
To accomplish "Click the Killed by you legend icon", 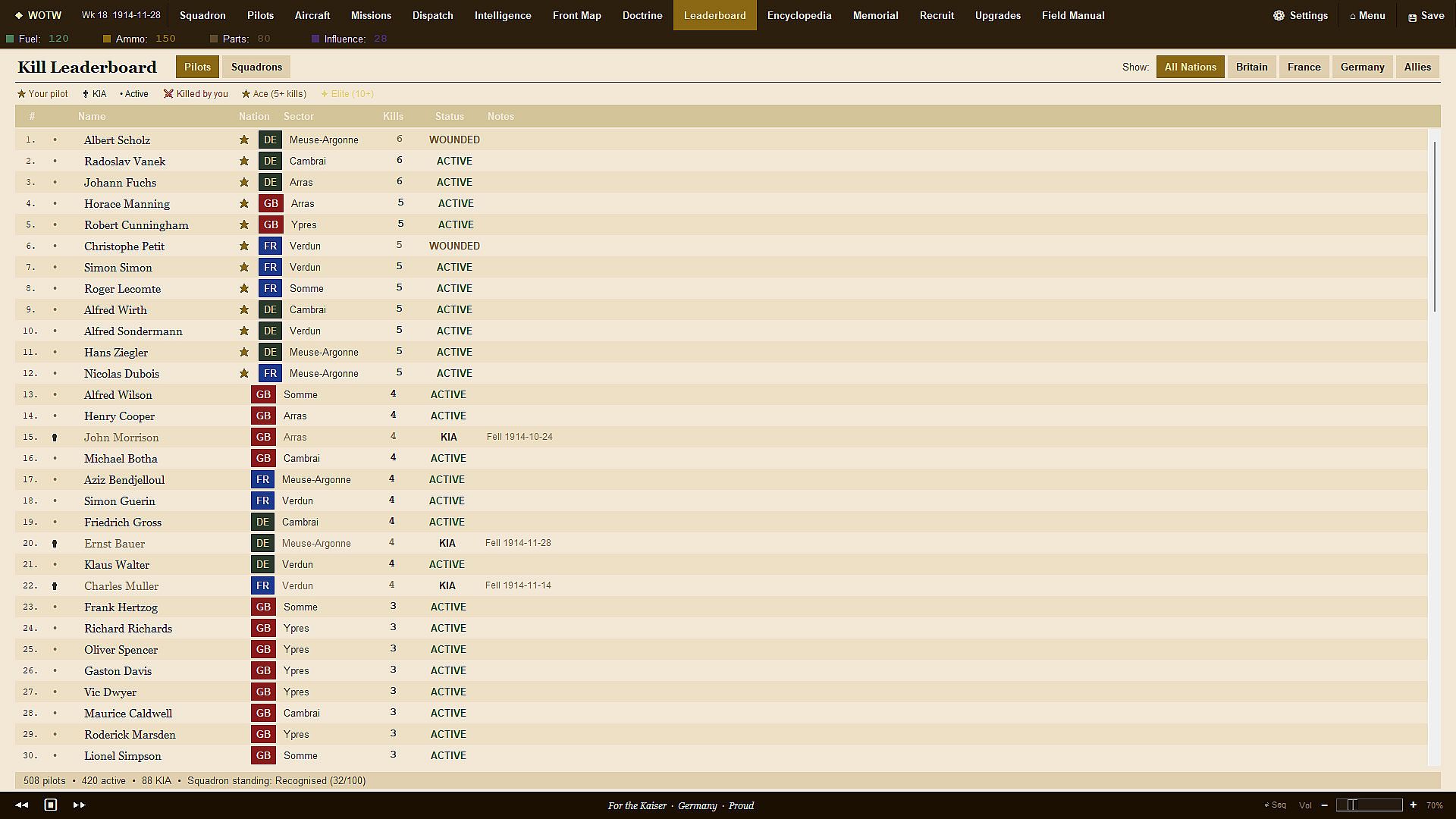I will pos(168,94).
